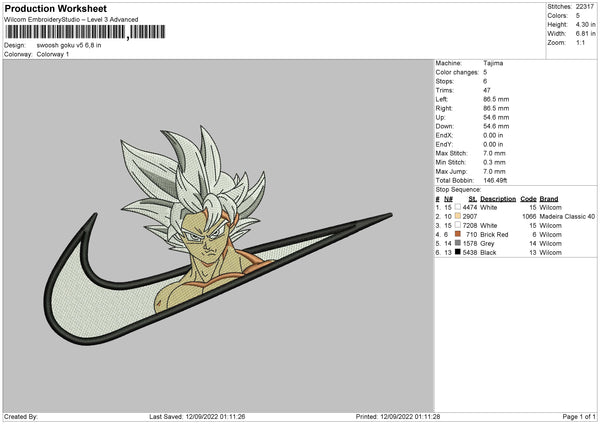Click the 'EndY:' label
The height and width of the screenshot is (424, 600).
[444, 144]
